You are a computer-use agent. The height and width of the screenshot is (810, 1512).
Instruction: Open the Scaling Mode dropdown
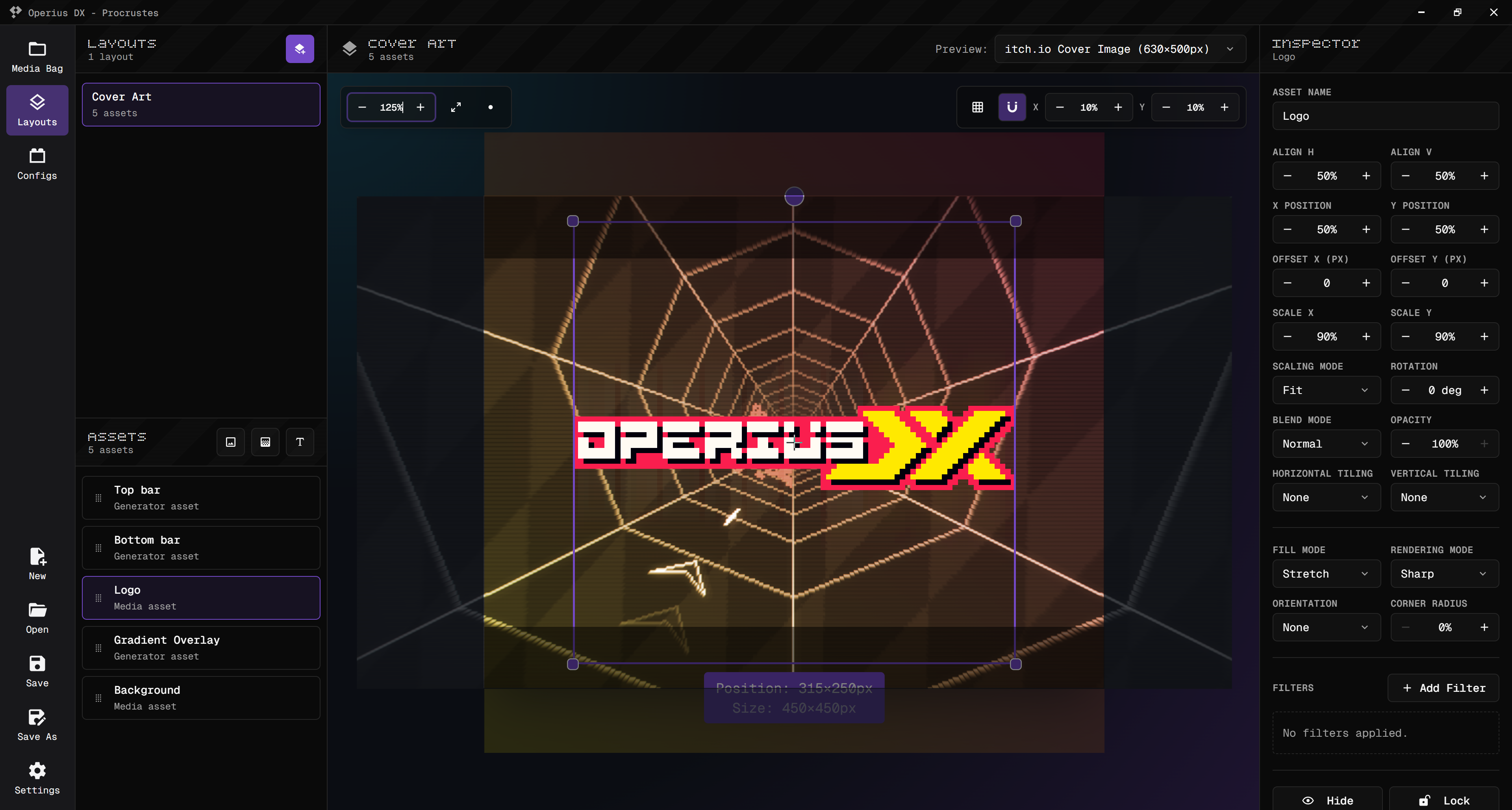point(1326,390)
